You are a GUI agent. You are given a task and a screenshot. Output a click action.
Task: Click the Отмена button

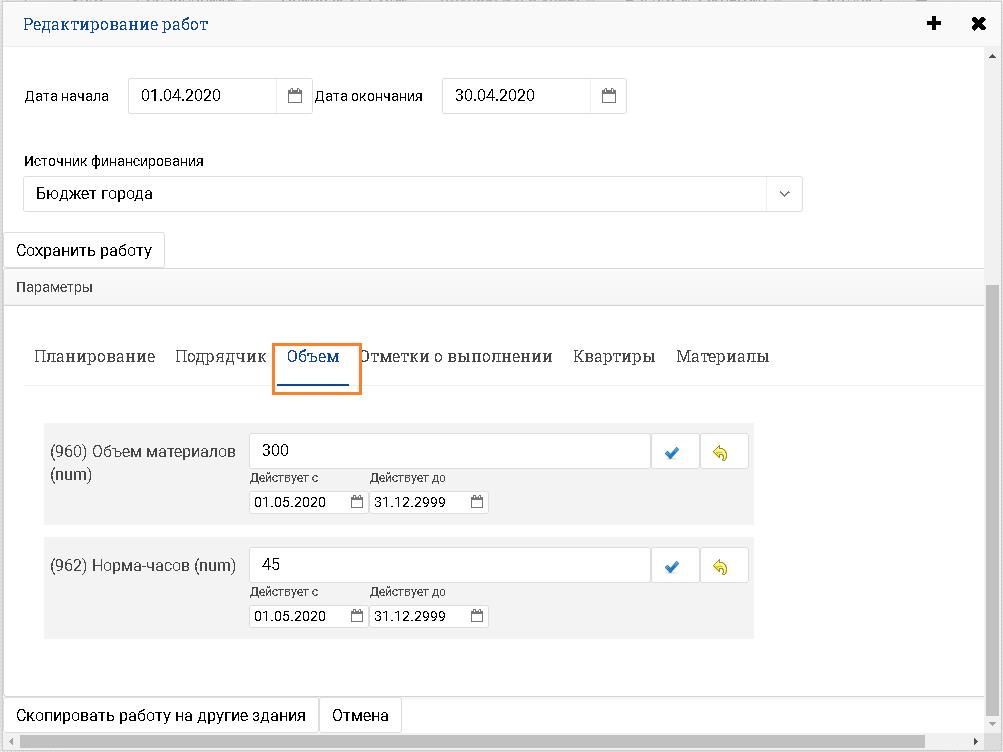point(360,715)
